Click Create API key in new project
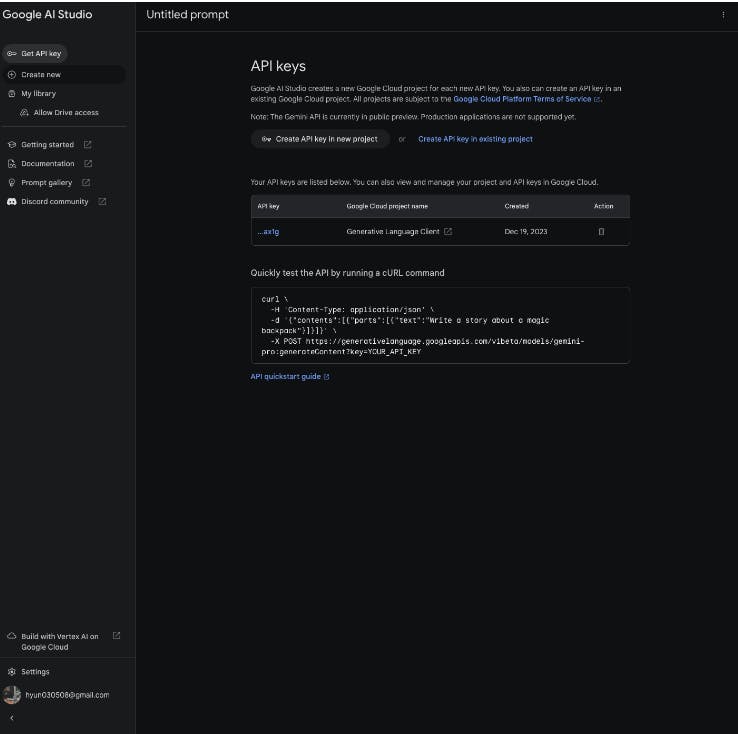Image resolution: width=738 pixels, height=734 pixels. pos(320,139)
